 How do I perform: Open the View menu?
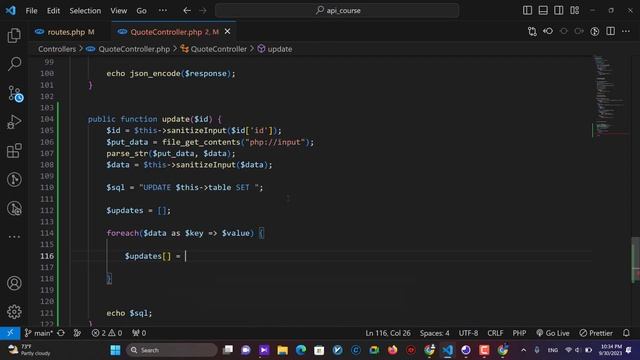(118, 11)
